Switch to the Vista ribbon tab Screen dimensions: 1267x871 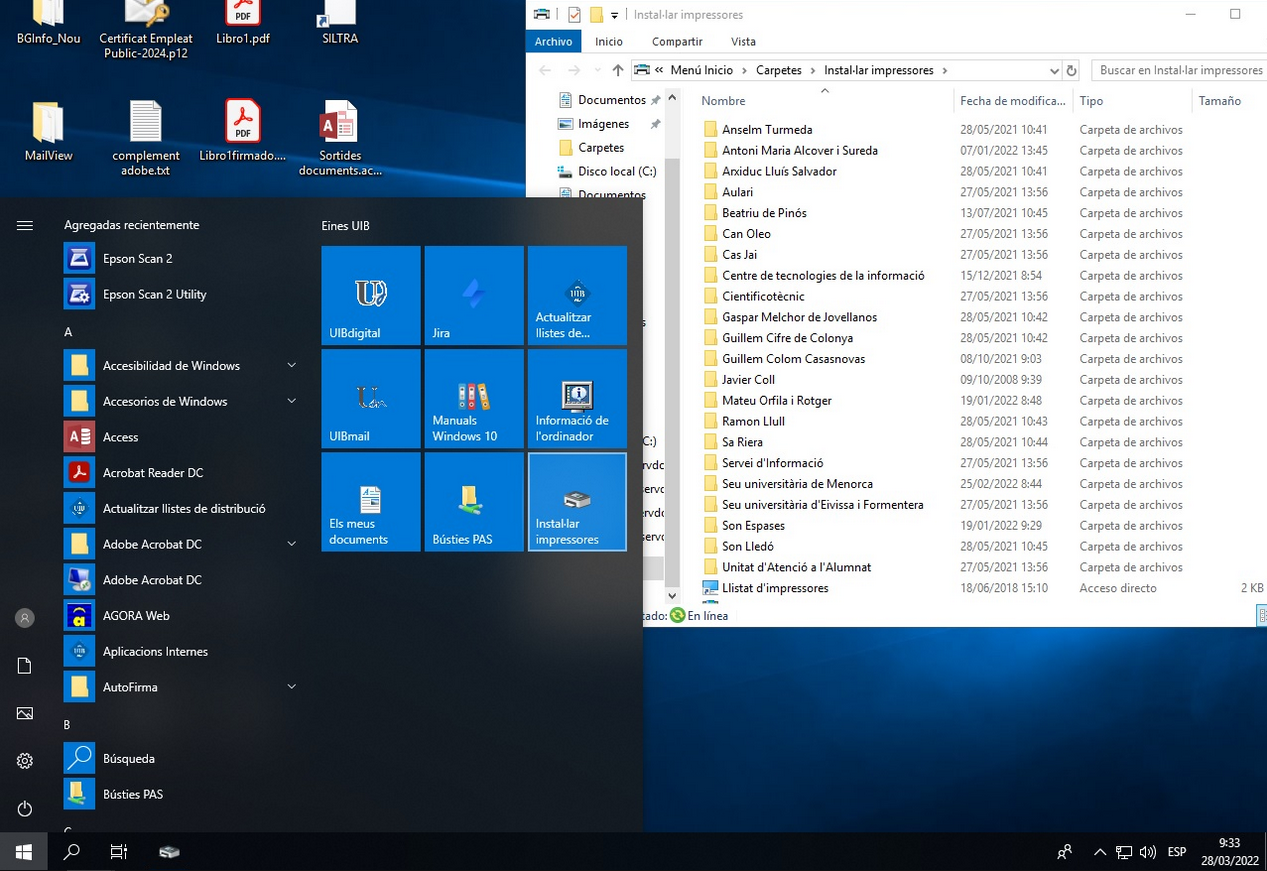(743, 41)
